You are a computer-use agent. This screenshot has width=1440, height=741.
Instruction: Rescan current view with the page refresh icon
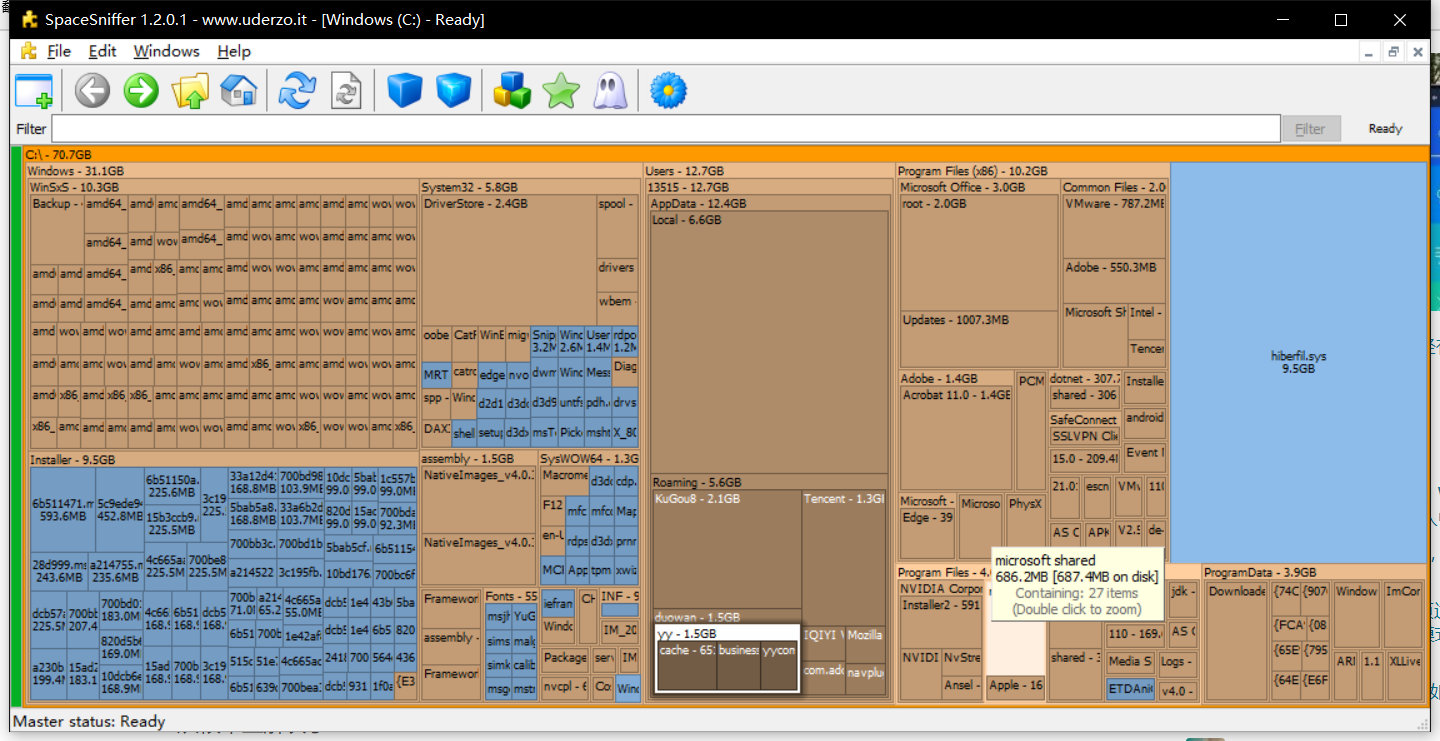(346, 91)
